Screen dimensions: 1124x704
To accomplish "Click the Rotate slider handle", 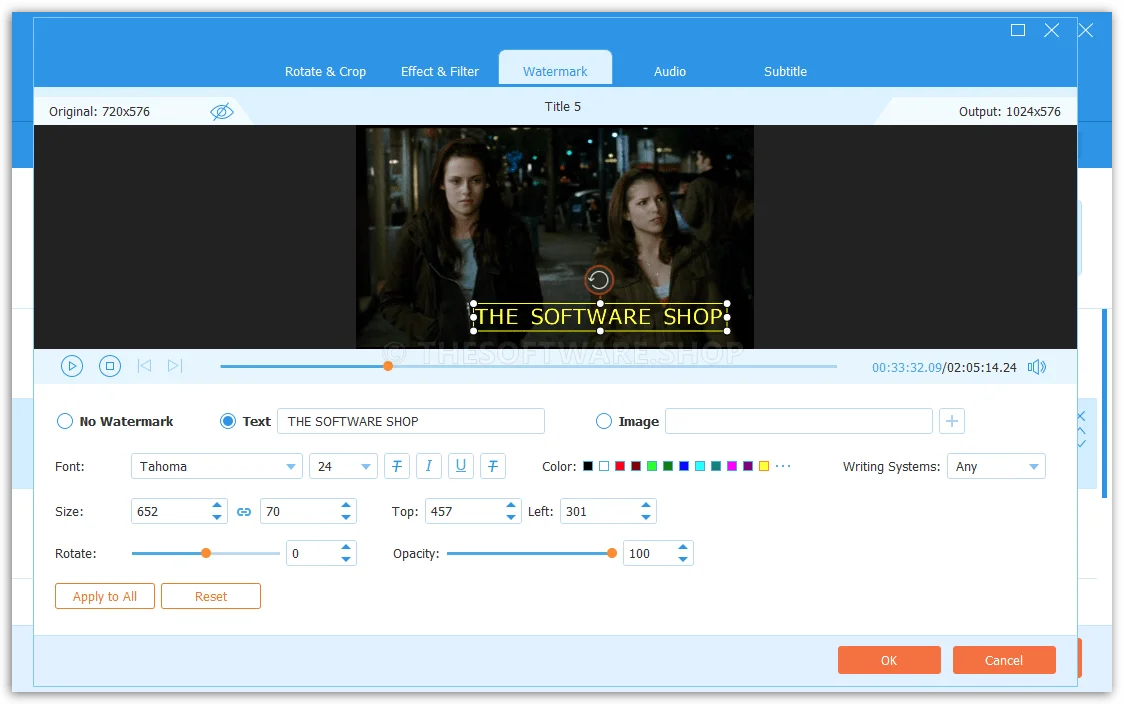I will [206, 553].
